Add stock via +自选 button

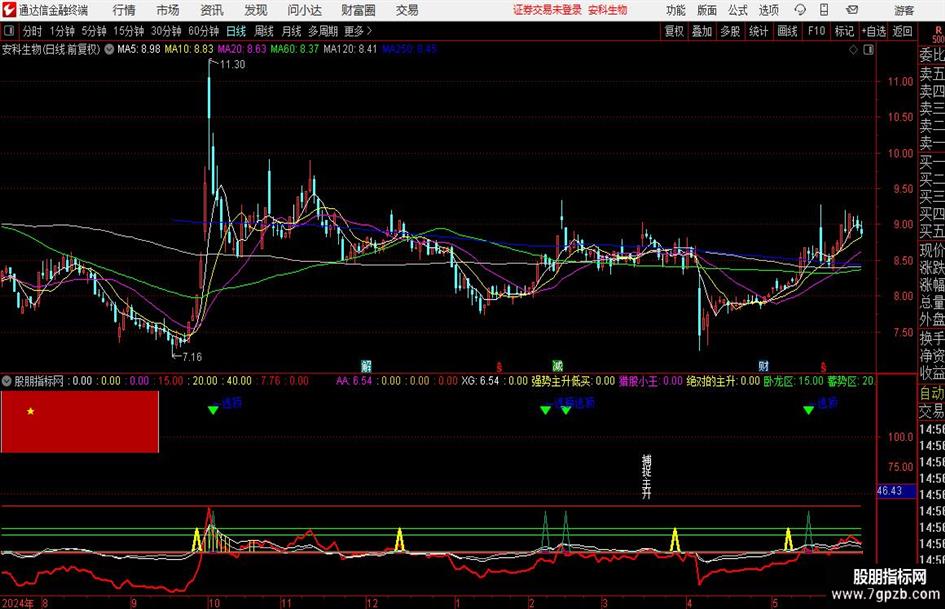874,31
